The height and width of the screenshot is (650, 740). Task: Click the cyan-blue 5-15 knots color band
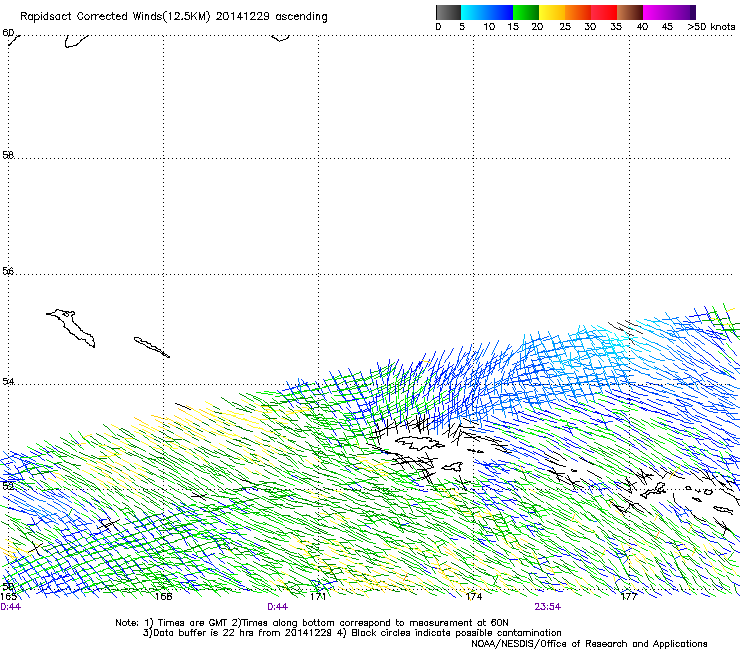pos(487,12)
